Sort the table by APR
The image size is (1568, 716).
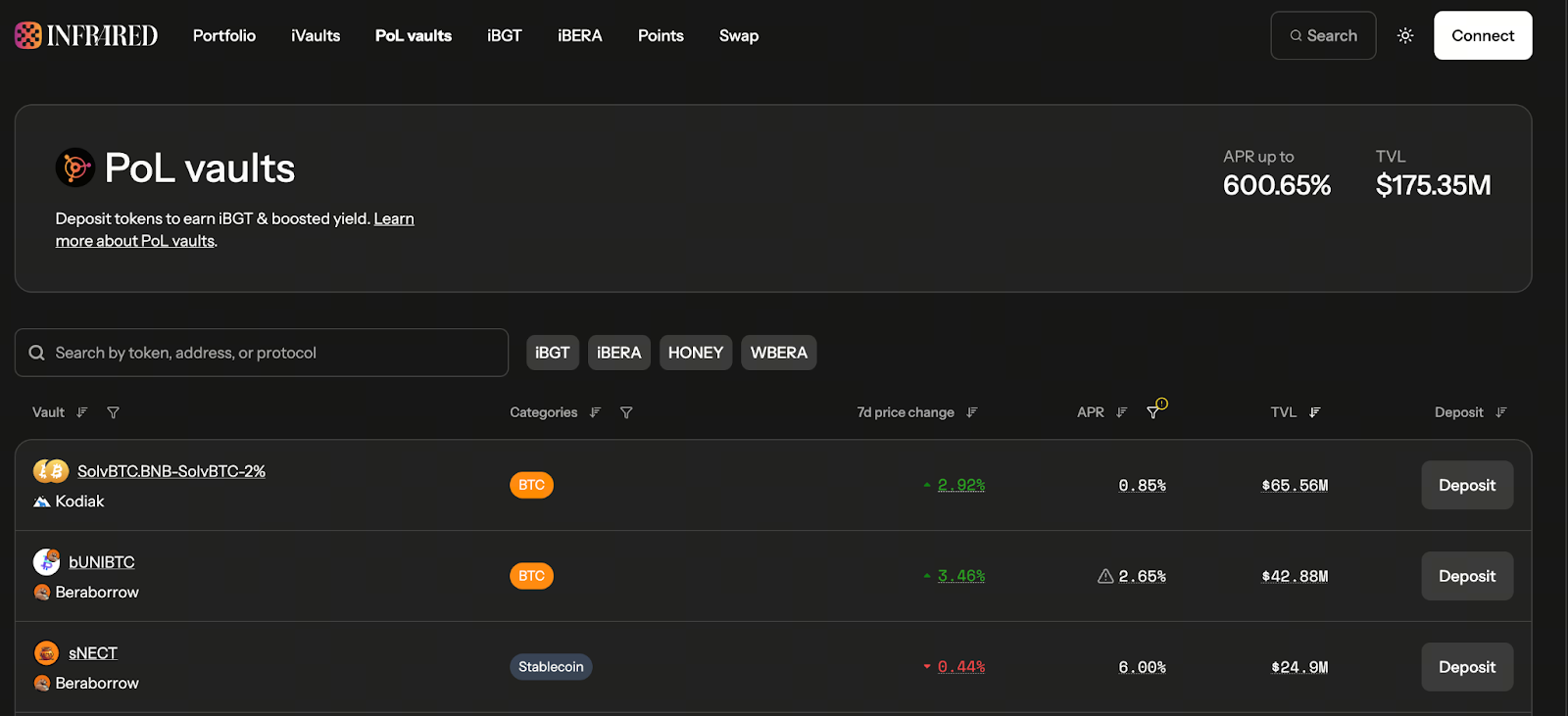pos(1122,412)
